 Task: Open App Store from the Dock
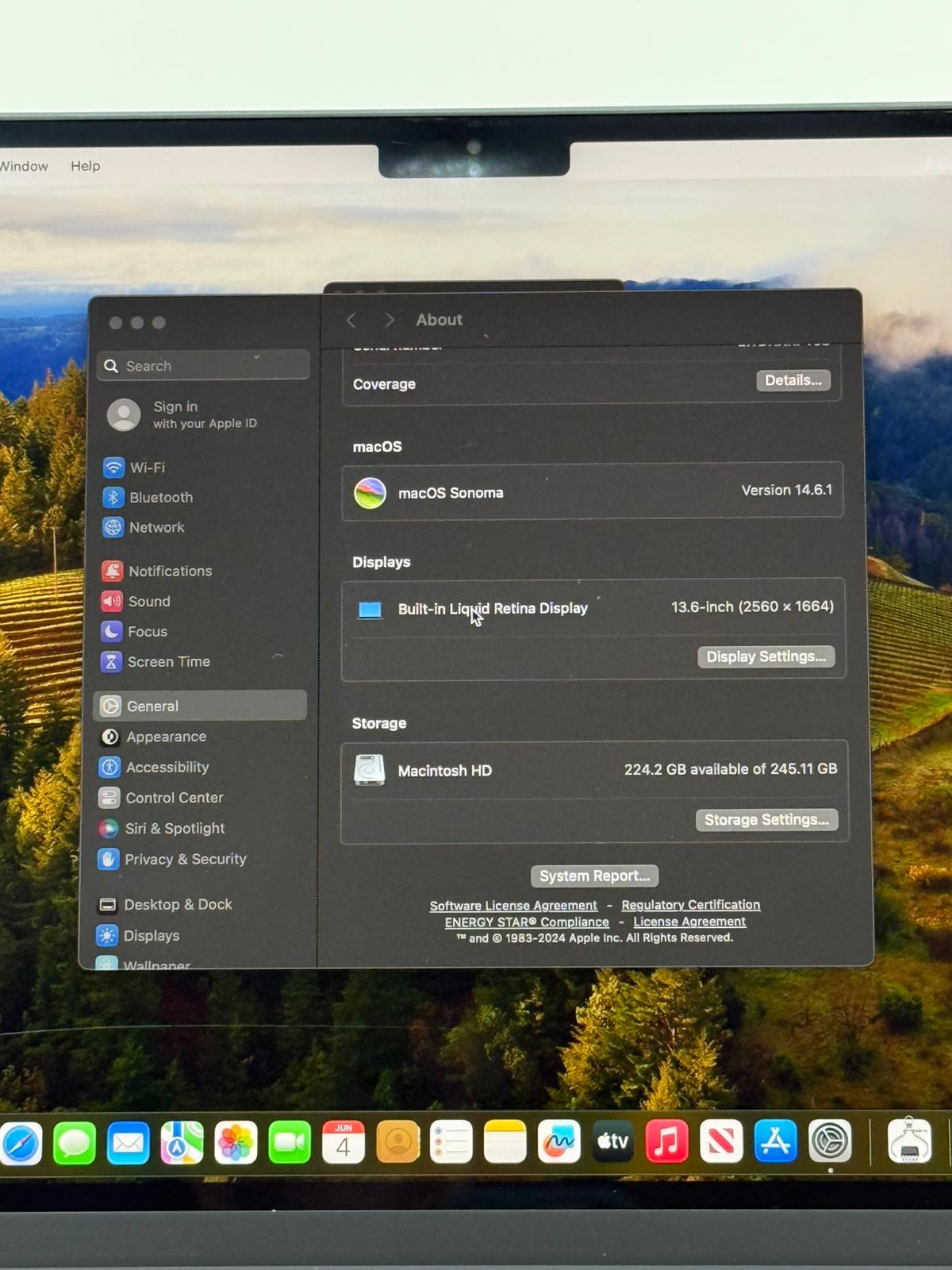point(775,1141)
